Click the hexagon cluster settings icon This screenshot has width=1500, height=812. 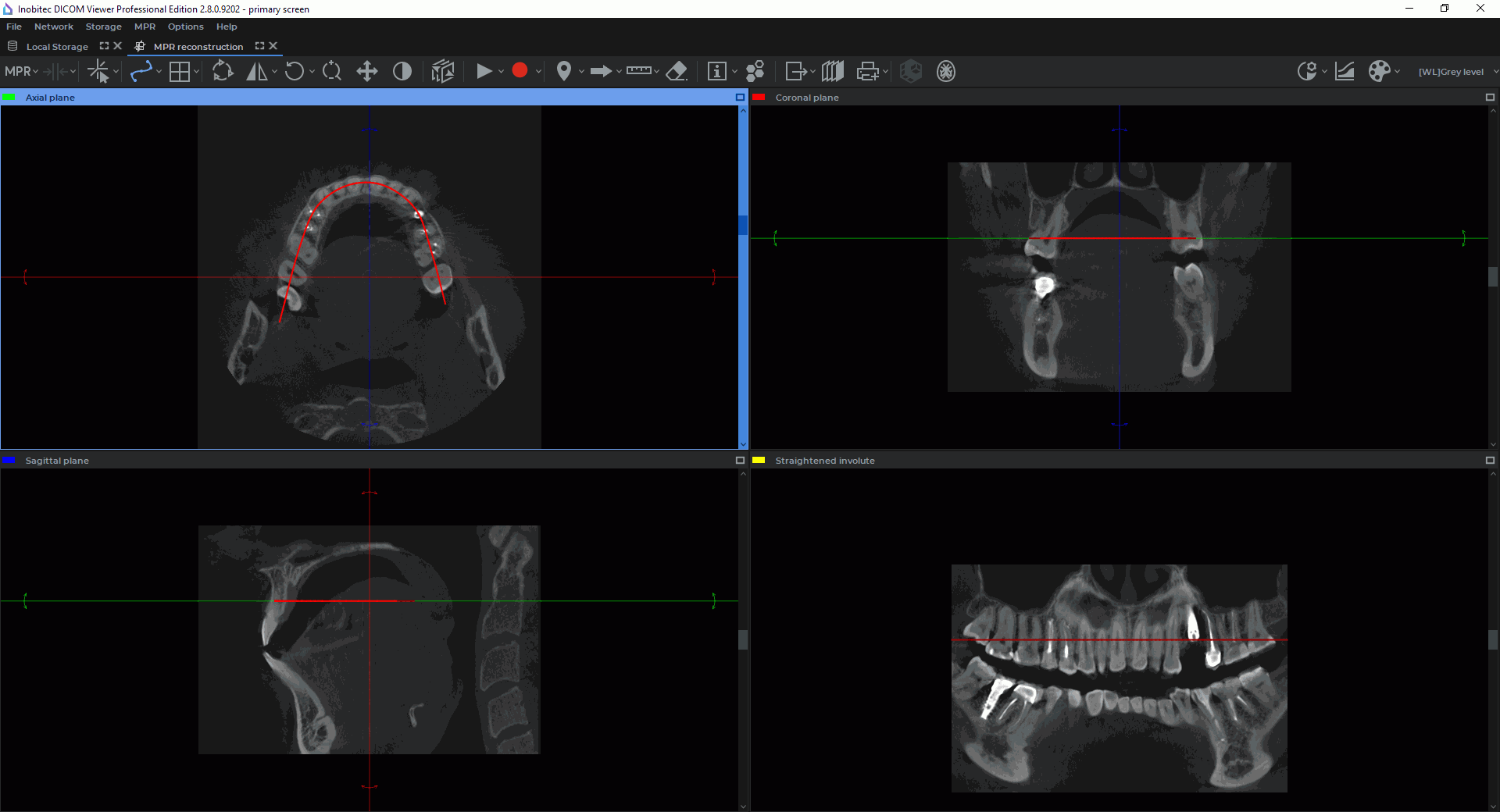pyautogui.click(x=755, y=72)
